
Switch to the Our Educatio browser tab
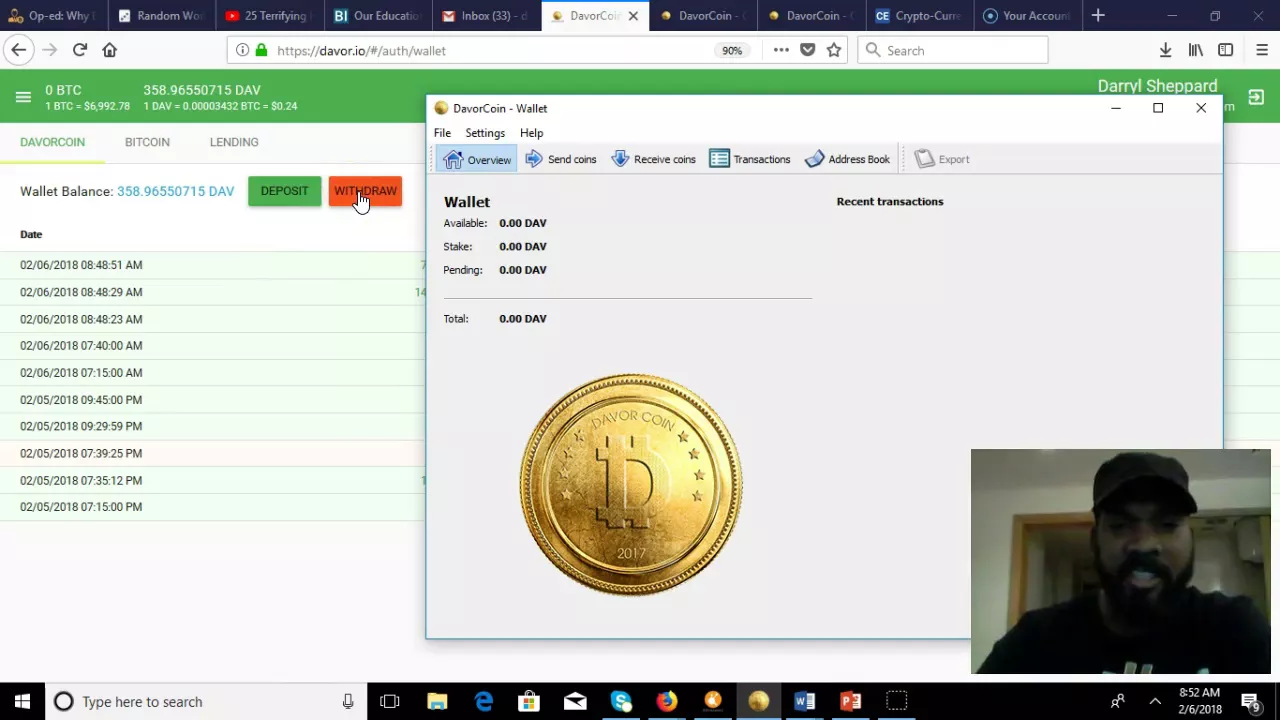point(378,15)
